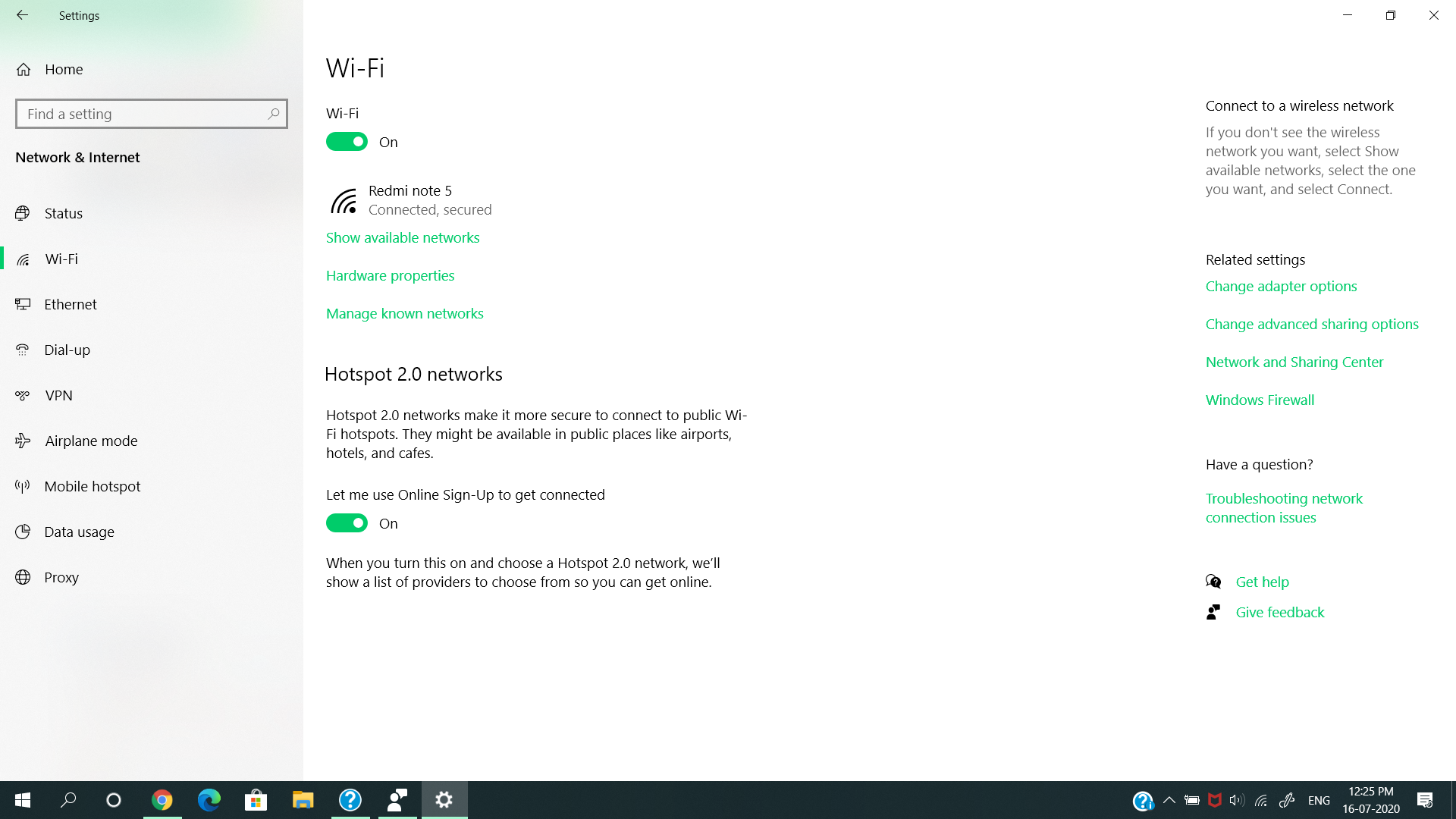
Task: Click the Airplane mode icon in sidebar
Action: point(24,440)
